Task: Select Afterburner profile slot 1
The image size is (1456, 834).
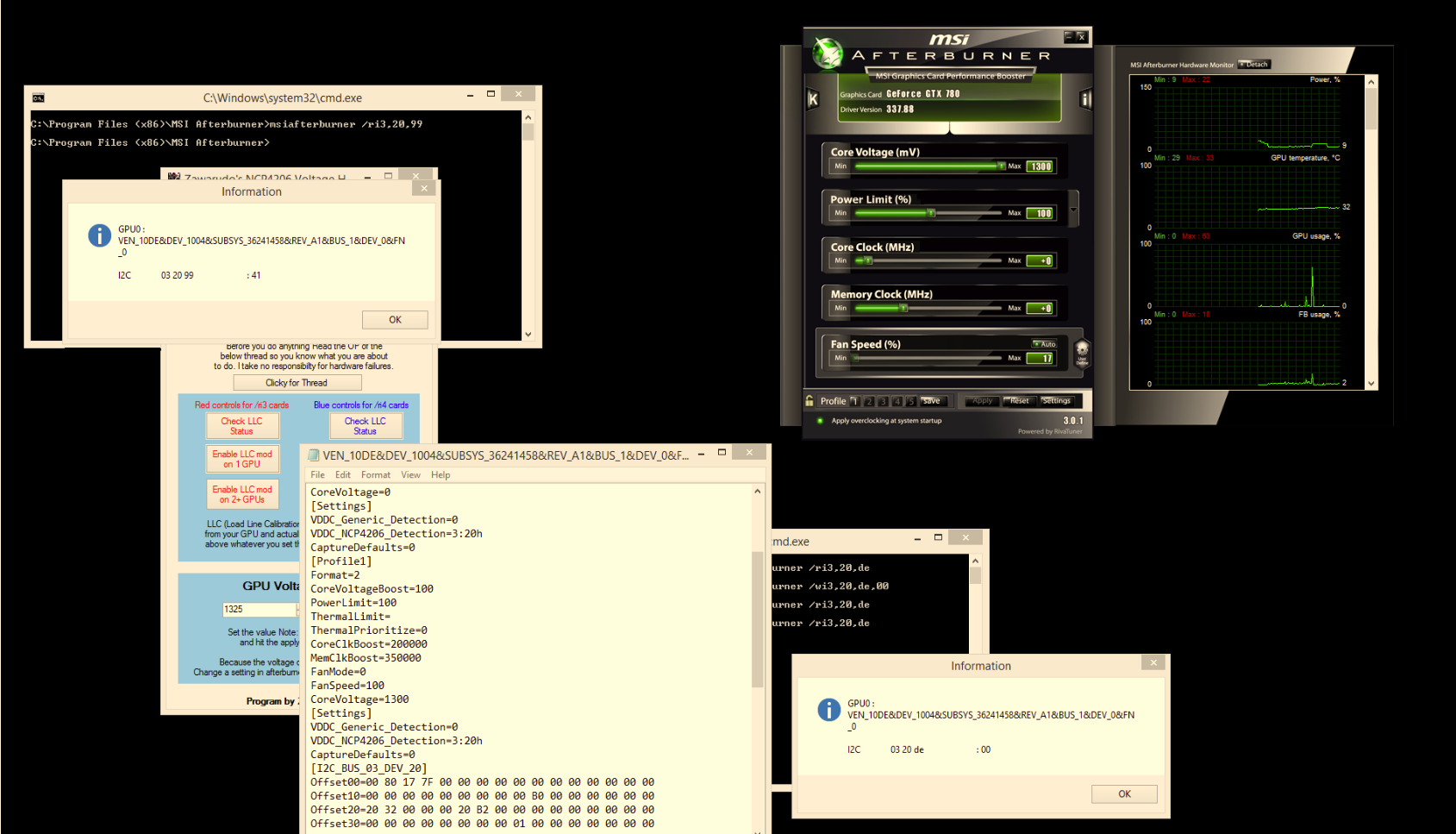Action: coord(854,401)
